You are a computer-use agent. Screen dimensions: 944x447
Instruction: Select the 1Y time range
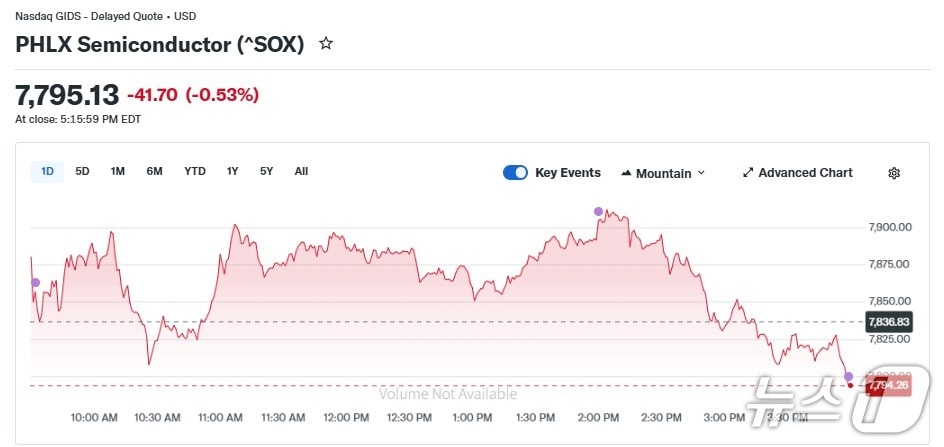coord(232,171)
